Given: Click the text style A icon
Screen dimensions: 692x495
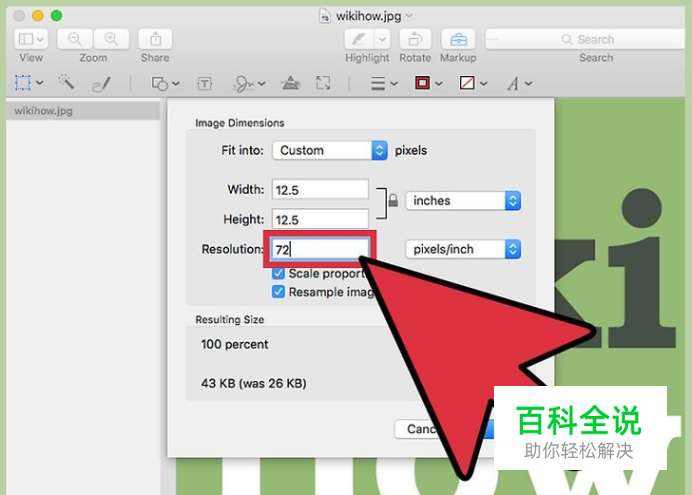Looking at the screenshot, I should pyautogui.click(x=513, y=83).
